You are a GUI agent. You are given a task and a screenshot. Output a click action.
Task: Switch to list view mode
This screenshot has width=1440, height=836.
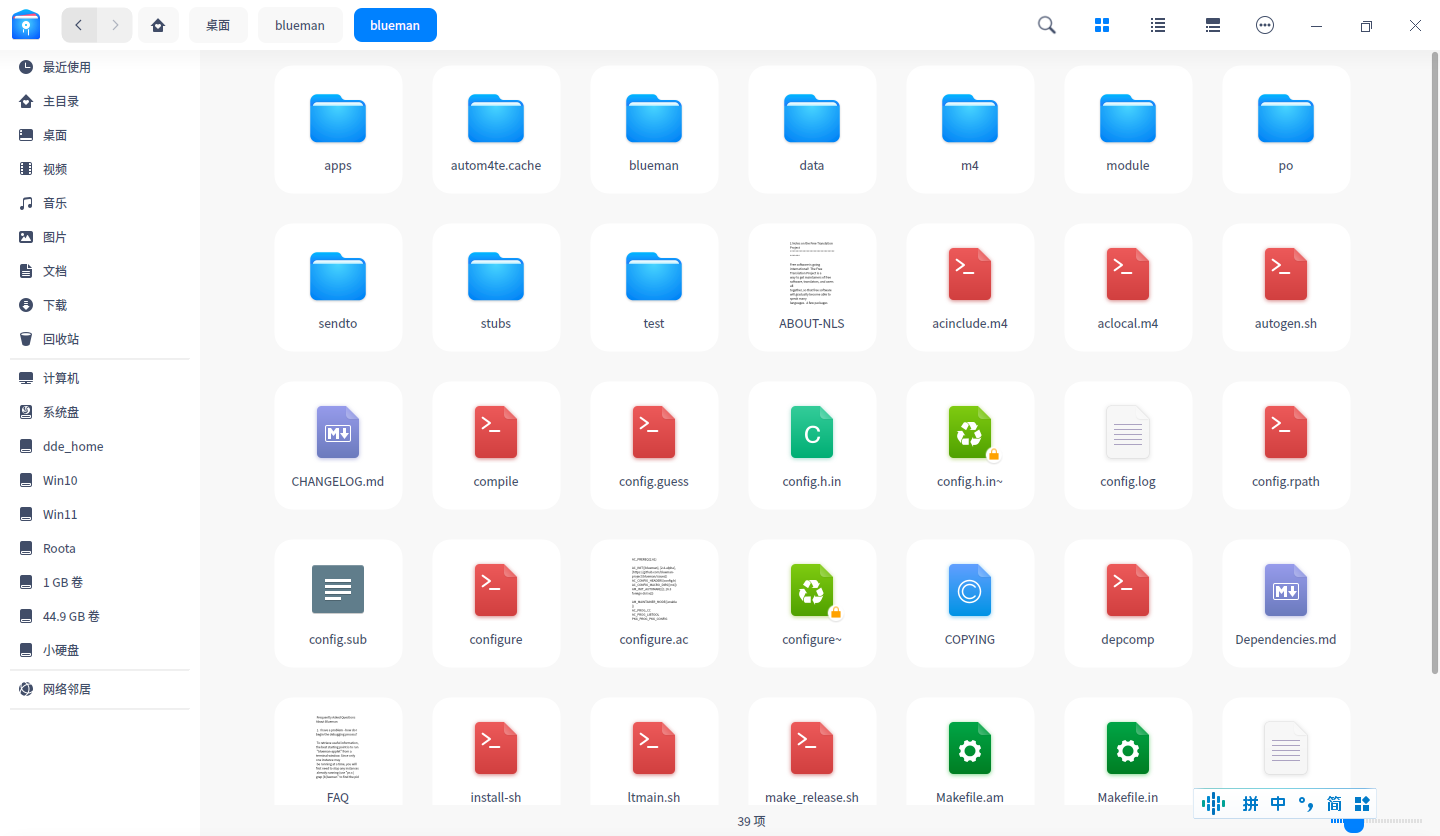tap(1158, 25)
